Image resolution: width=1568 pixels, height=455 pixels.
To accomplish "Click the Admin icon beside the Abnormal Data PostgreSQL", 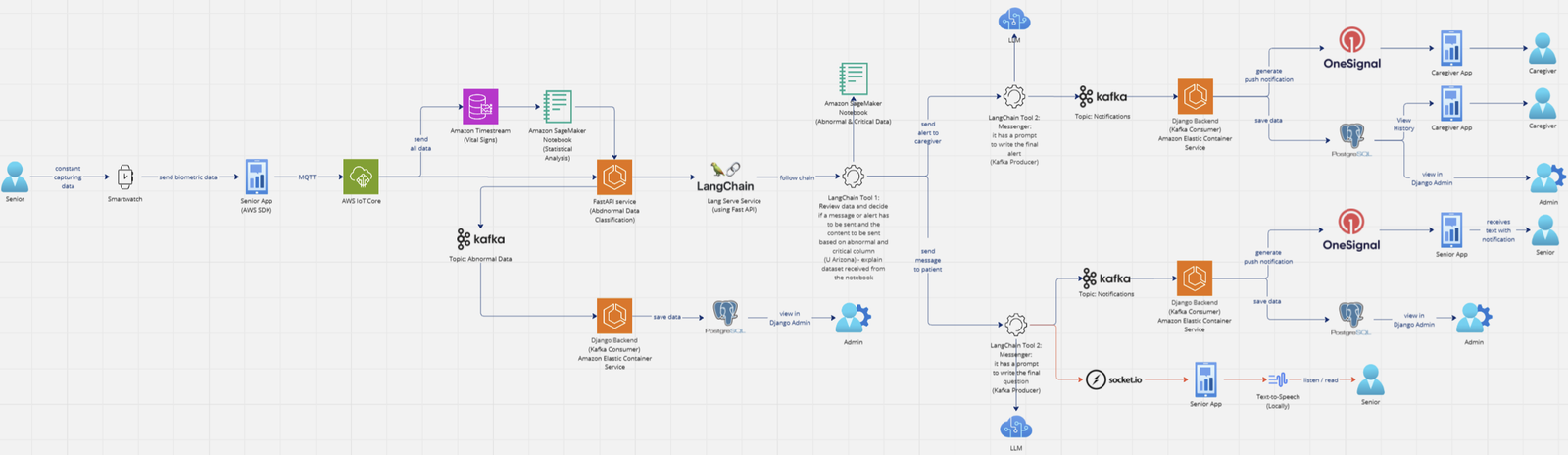I will point(854,319).
